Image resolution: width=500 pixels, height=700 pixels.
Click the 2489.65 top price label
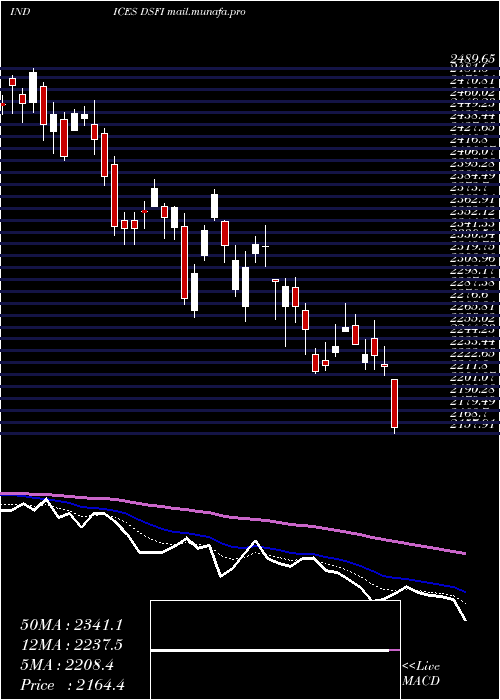[x=473, y=59]
